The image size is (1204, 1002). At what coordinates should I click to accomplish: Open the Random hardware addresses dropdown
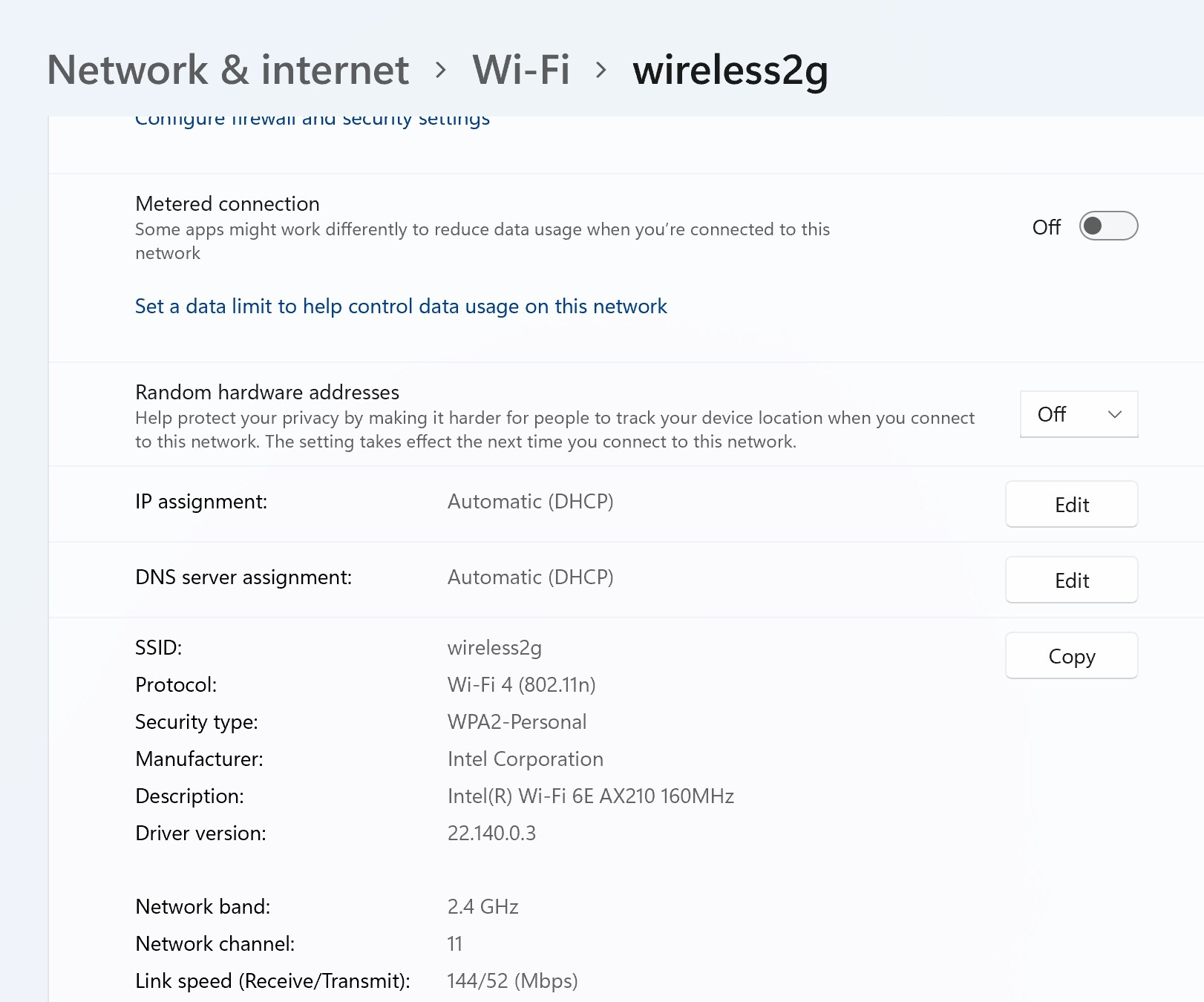(1079, 414)
